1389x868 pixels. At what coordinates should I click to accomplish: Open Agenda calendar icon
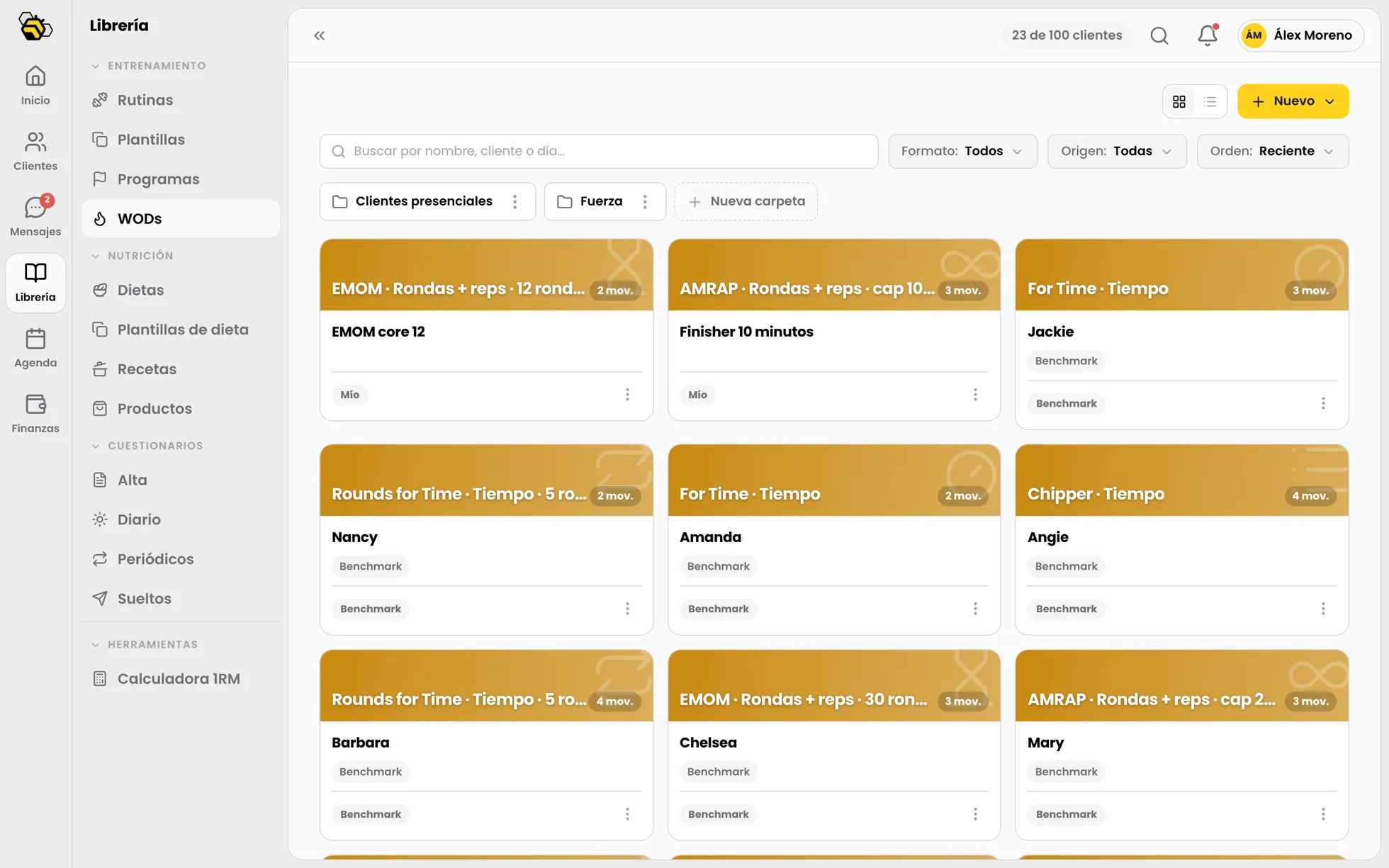point(35,348)
